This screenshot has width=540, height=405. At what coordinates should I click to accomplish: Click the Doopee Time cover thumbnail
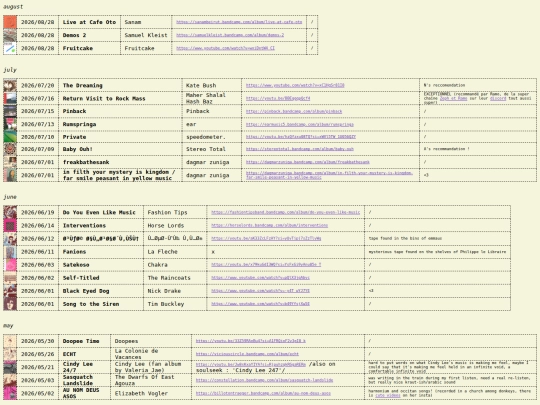(x=10, y=341)
